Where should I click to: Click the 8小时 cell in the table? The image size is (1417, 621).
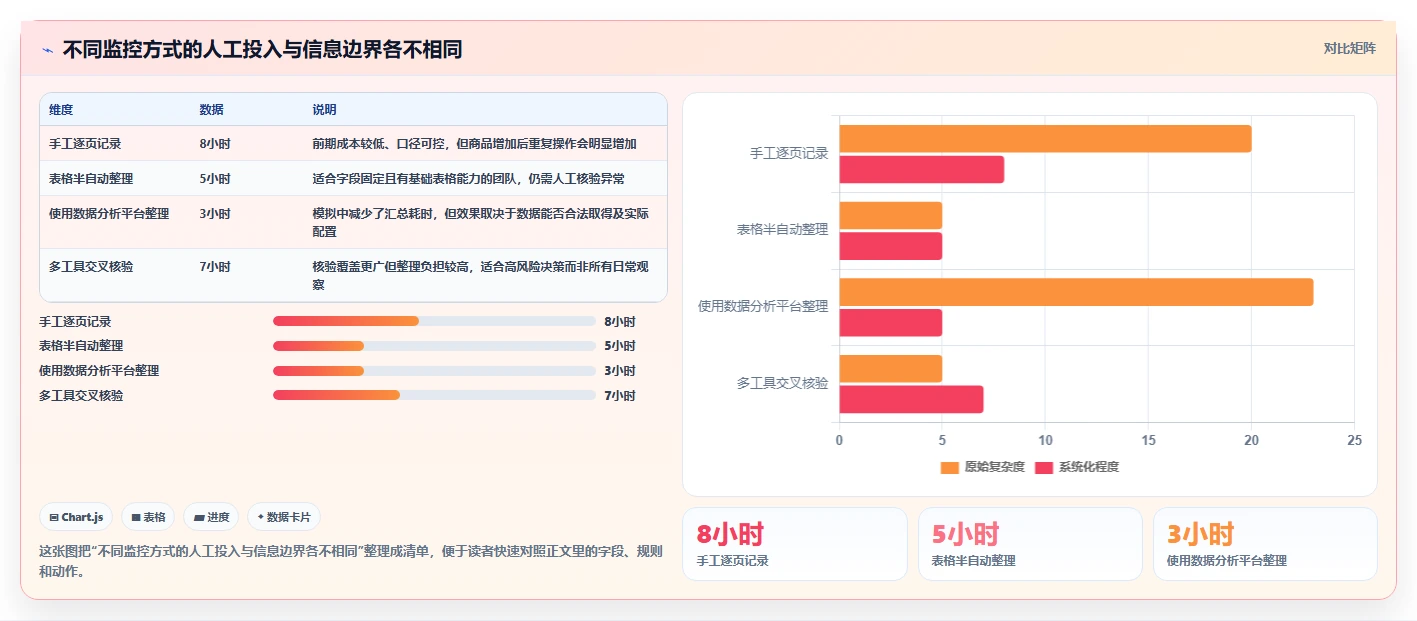pos(215,144)
